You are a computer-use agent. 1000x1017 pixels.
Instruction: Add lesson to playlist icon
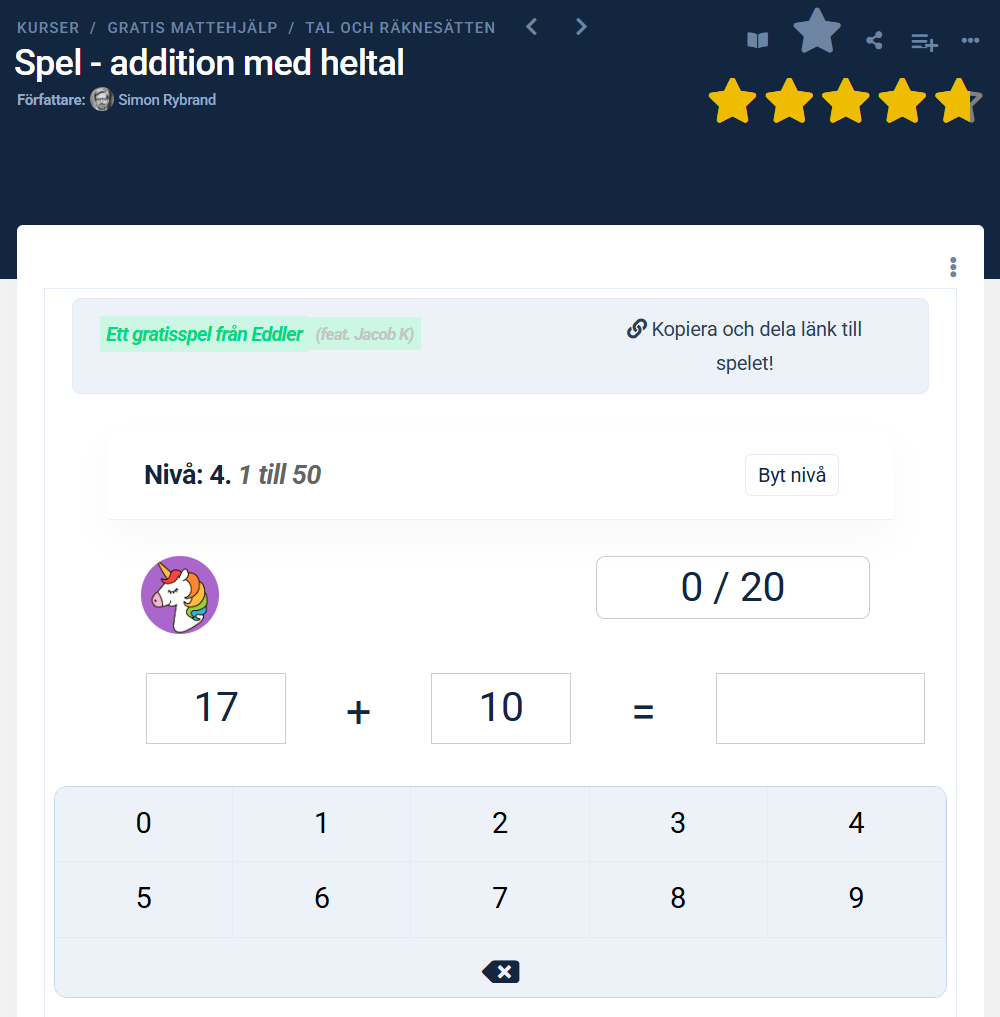click(x=924, y=41)
